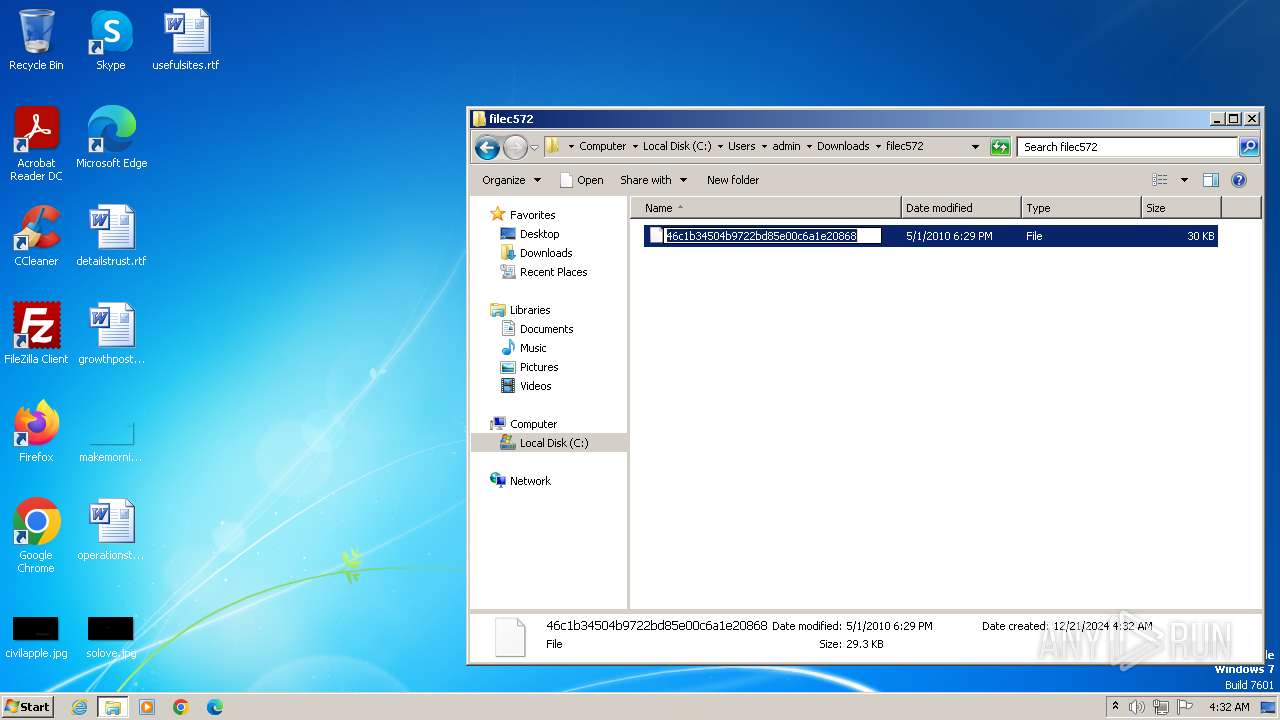Select usefulsites.rtf on the desktop
The image size is (1280, 720).
(x=186, y=40)
